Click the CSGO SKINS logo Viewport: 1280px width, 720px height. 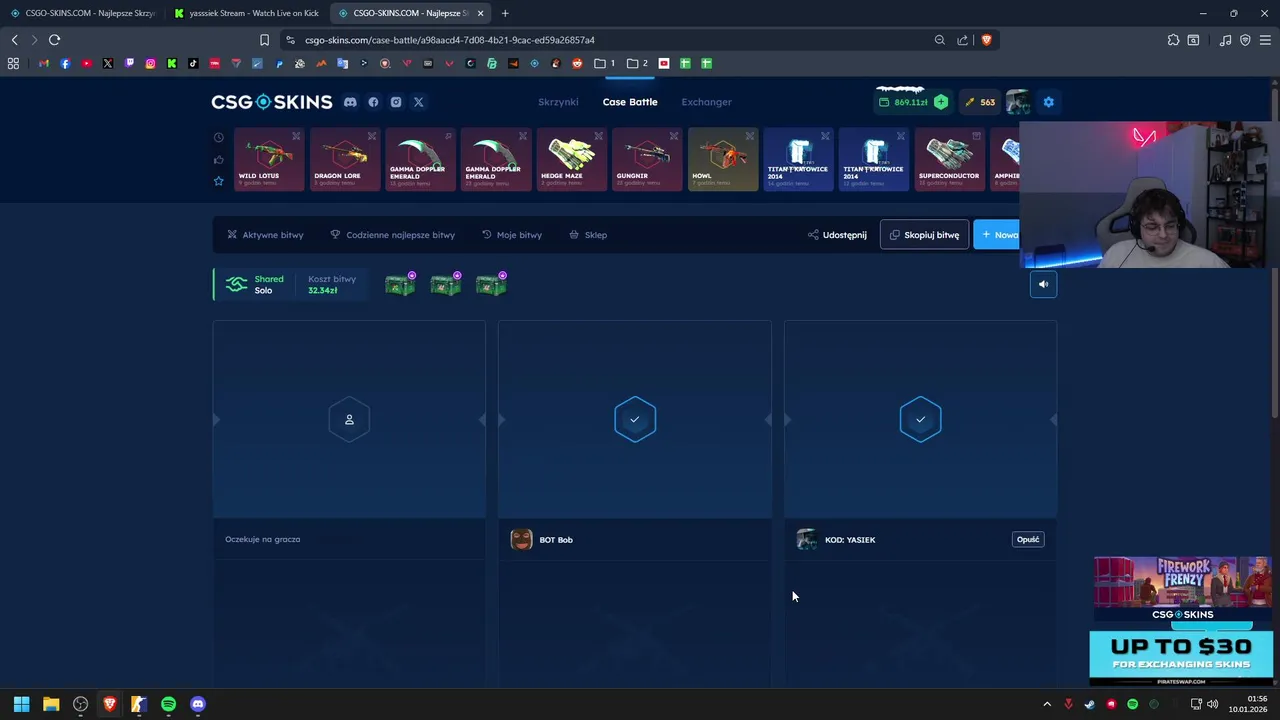point(271,102)
